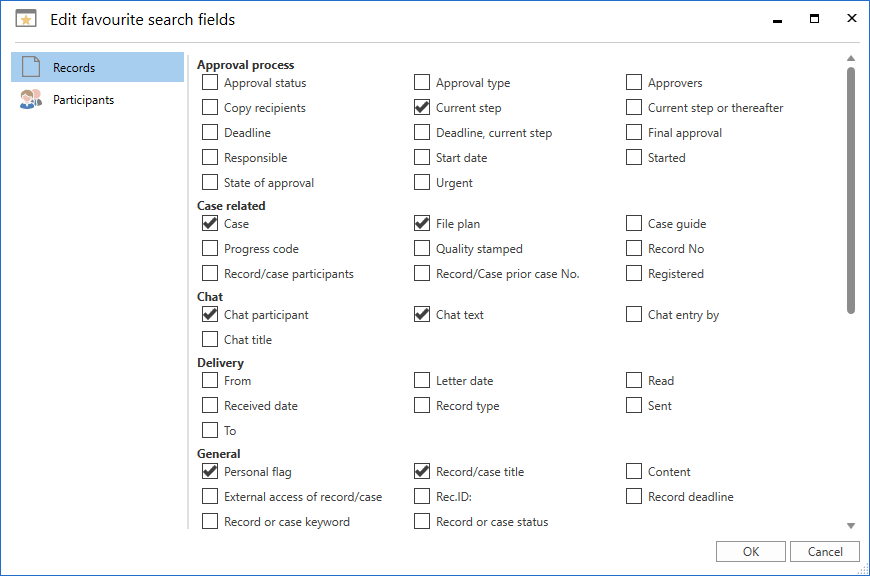870x576 pixels.
Task: Click the scroll down arrow
Action: point(851,526)
